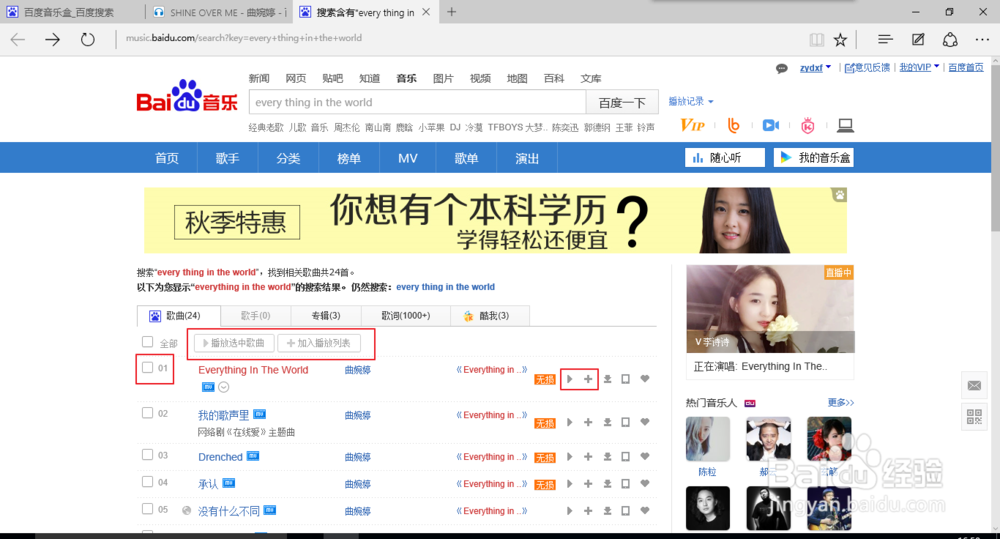Send Drenched to phone icon
The width and height of the screenshot is (1000, 539).
coord(626,457)
